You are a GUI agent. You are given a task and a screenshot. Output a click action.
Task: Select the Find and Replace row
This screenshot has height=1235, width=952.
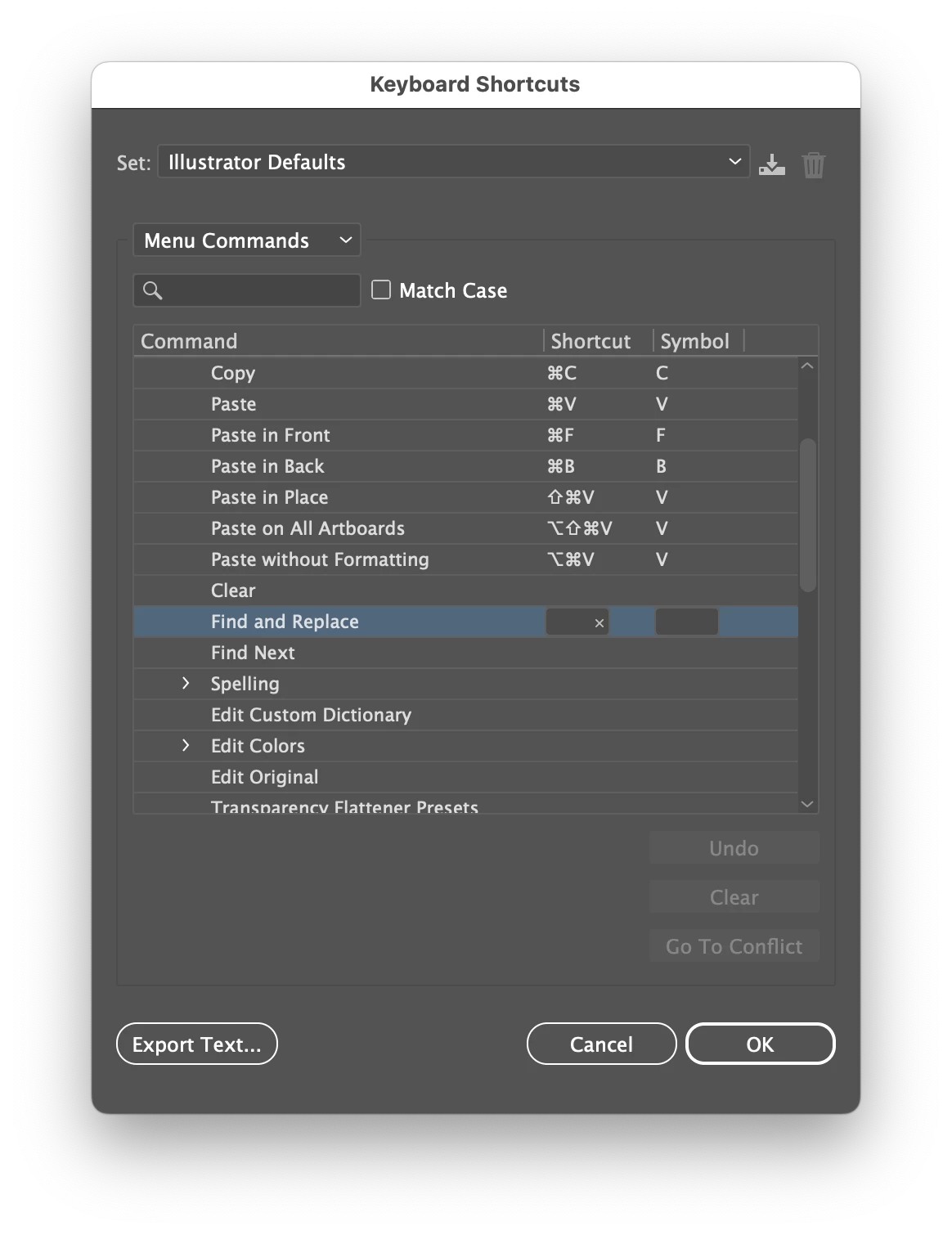465,622
